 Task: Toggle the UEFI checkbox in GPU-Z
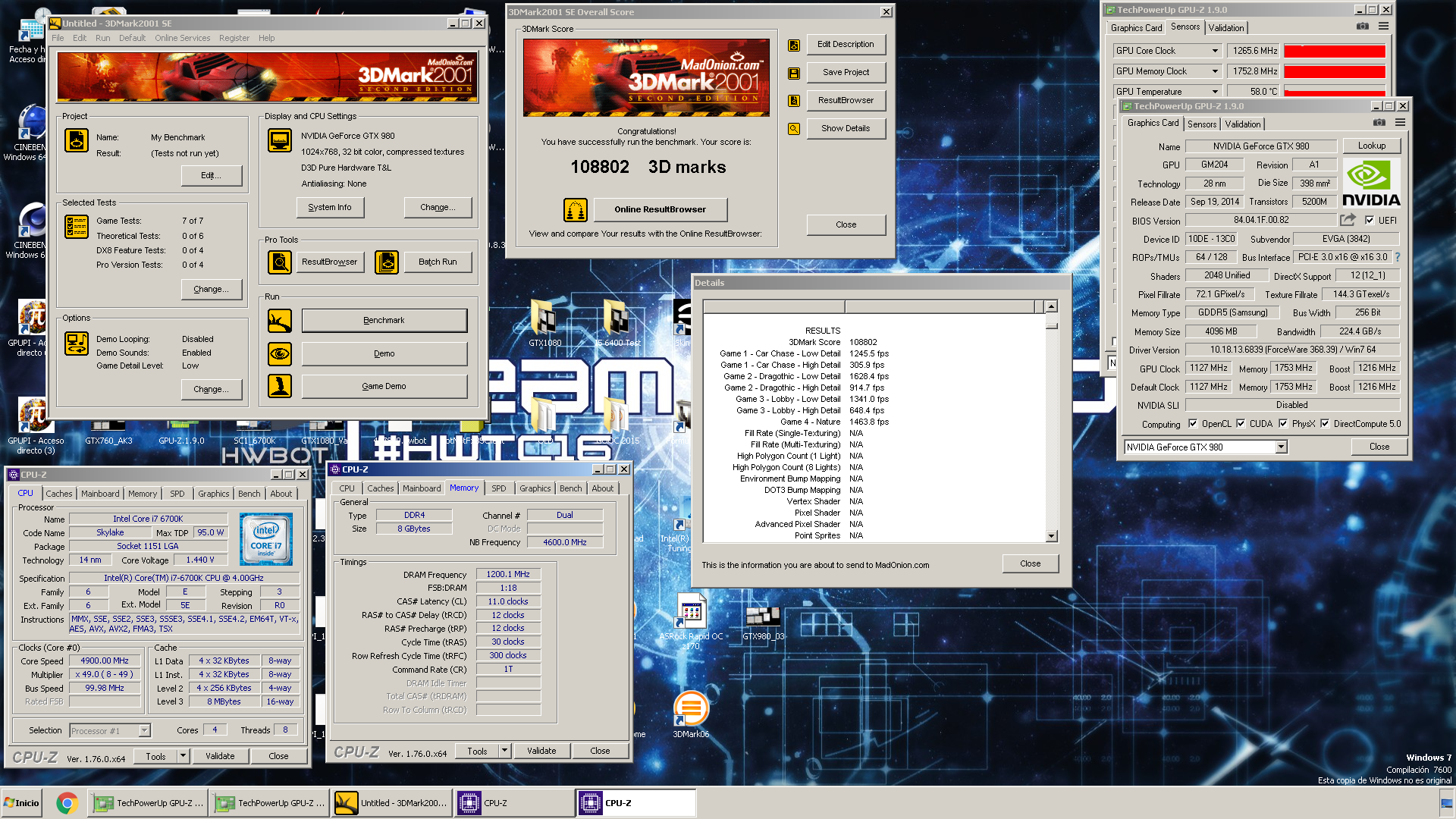pos(1370,221)
